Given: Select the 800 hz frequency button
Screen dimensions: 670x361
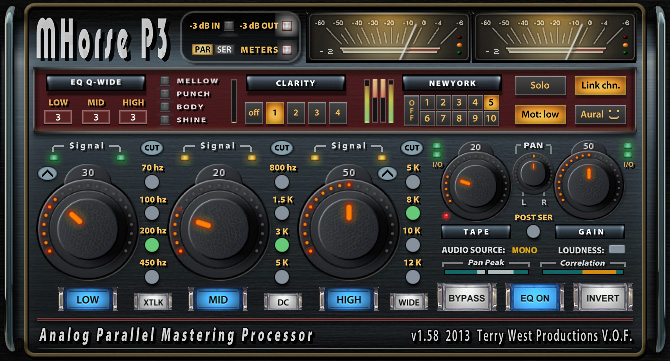Looking at the screenshot, I should 282,182.
